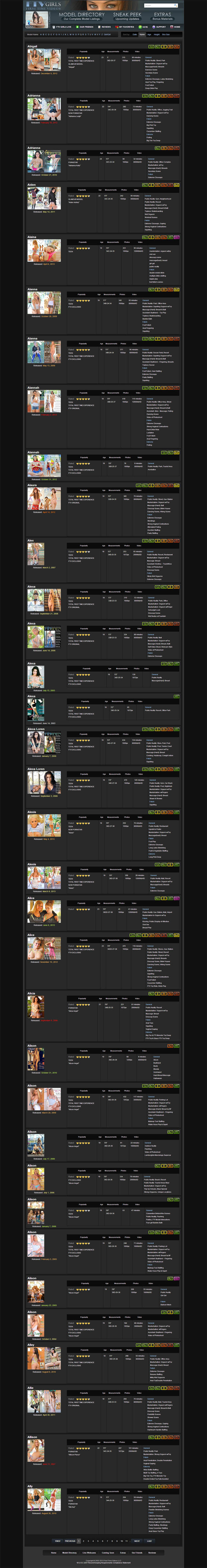Viewport: 207px width, 1568px height.
Task: Go to Home in top navigation
Action: click(176, 27)
